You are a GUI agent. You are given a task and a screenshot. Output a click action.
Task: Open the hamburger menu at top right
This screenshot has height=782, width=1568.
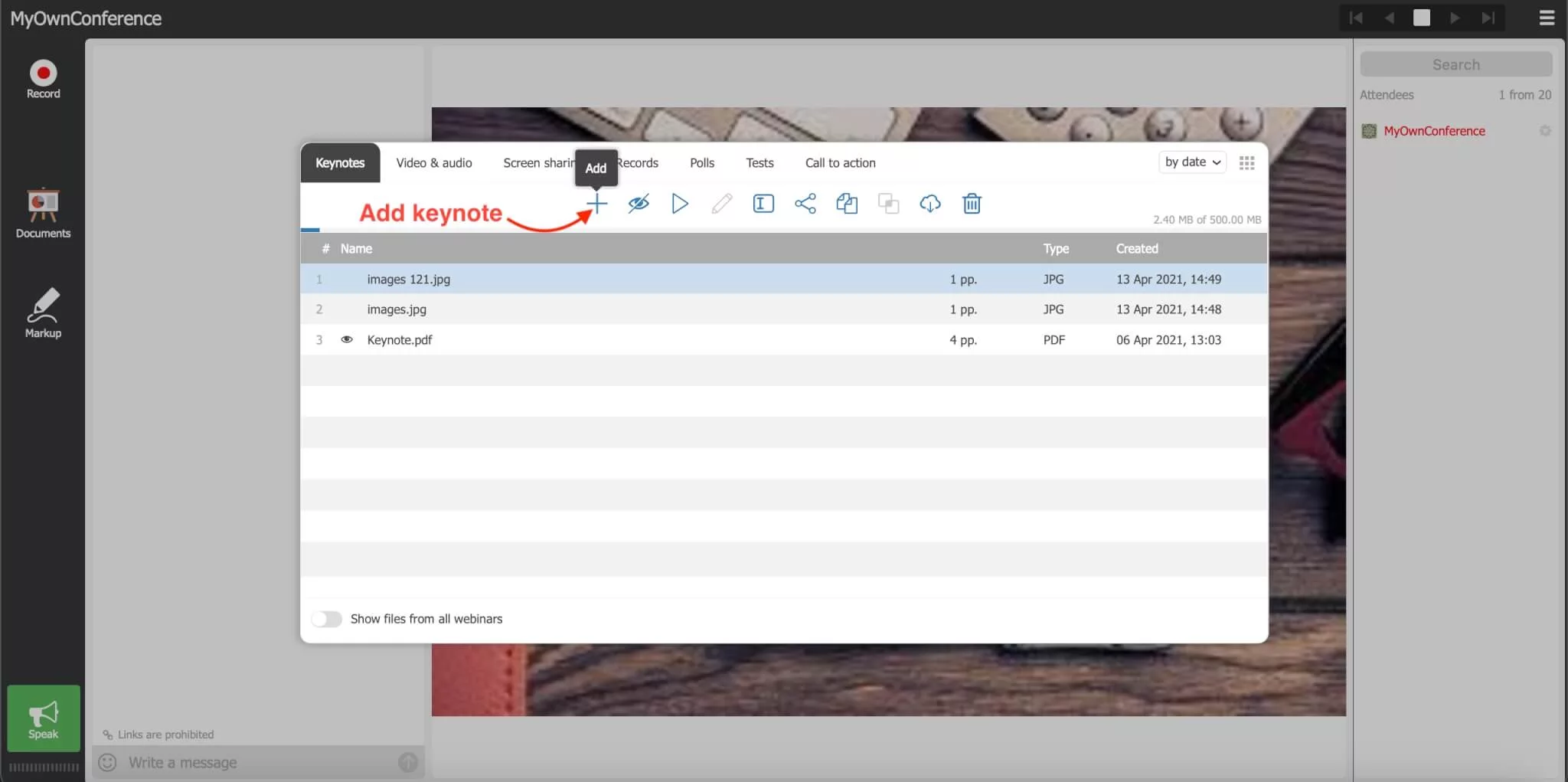click(1546, 18)
